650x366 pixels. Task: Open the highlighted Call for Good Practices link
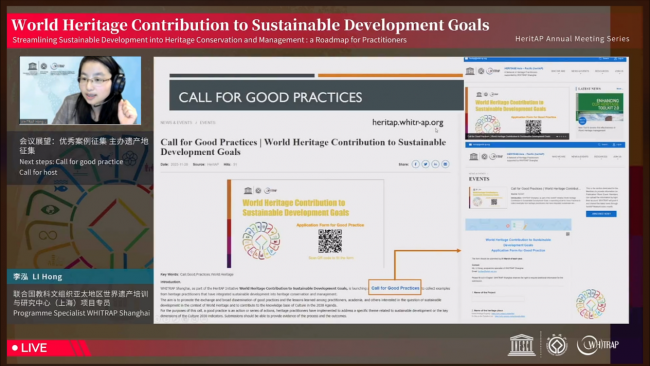pyautogui.click(x=395, y=288)
